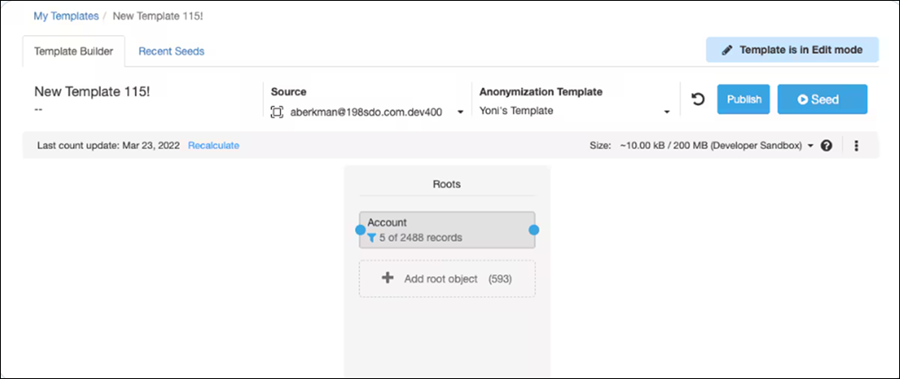Click the Roots column header
900x379 pixels.
point(447,184)
